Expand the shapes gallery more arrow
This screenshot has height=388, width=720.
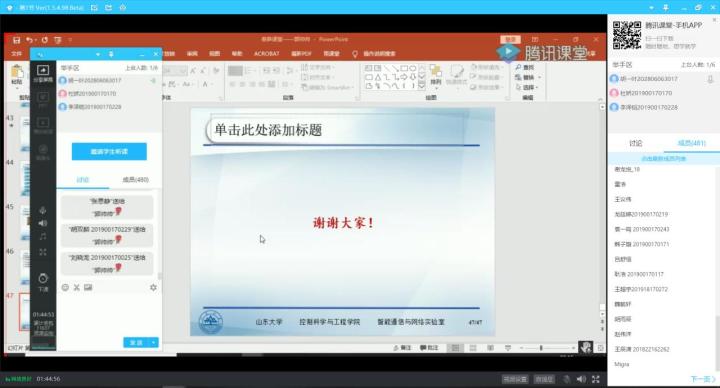[422, 86]
